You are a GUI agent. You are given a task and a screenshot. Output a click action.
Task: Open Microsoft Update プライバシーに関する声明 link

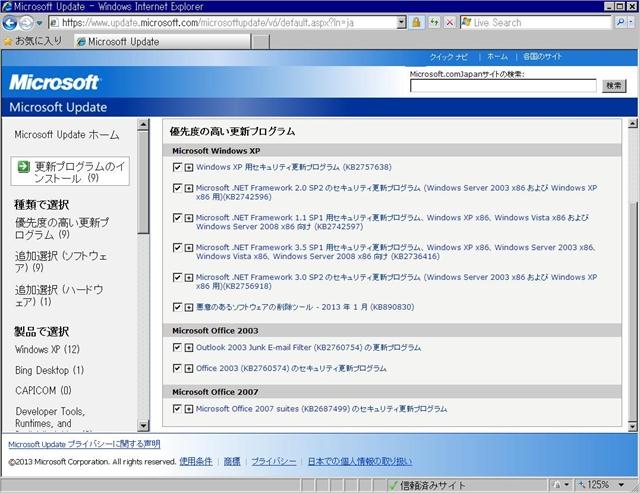[84, 444]
